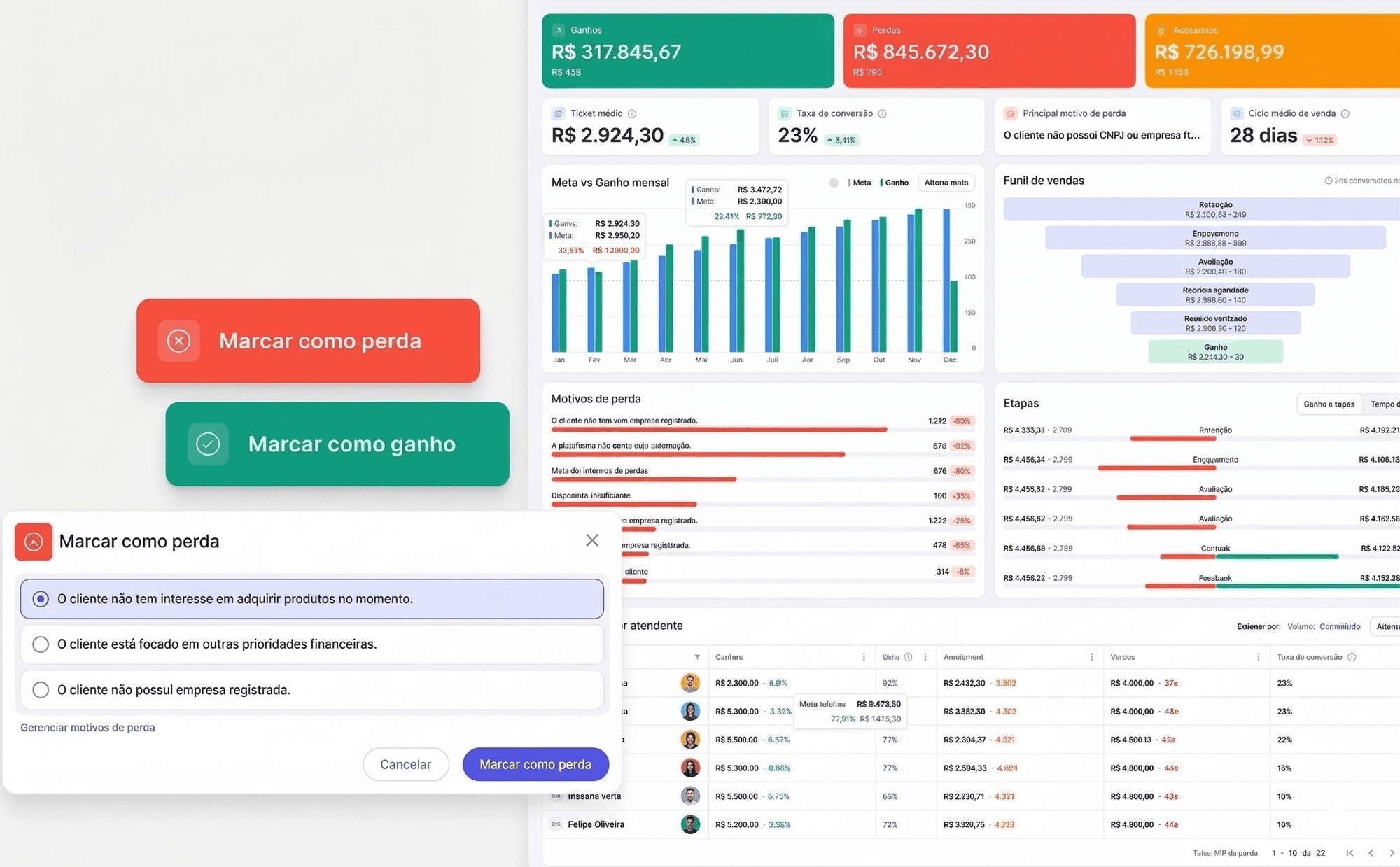The image size is (1400, 867).
Task: Click the info icon next to Taxa de conversão column
Action: tap(1351, 657)
